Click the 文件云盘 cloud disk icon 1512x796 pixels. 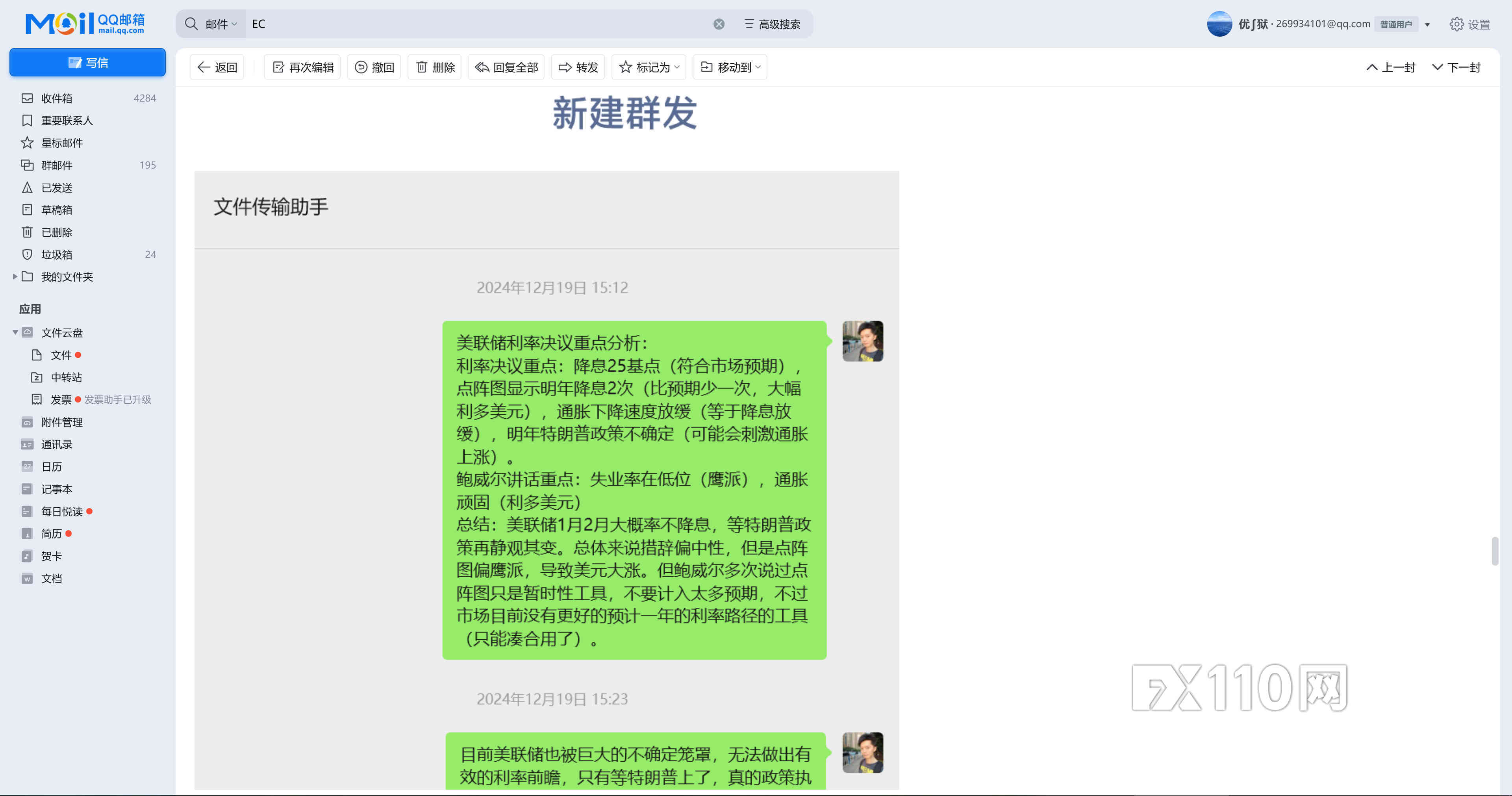[27, 332]
